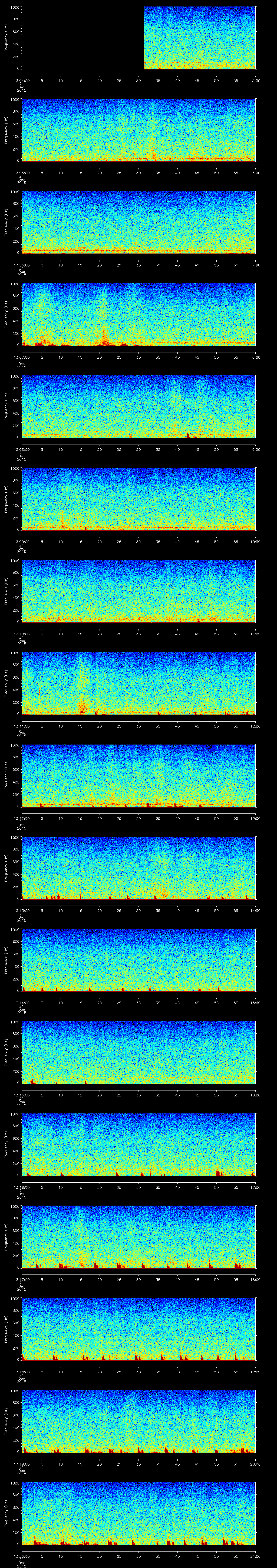The height and width of the screenshot is (1568, 277).
Task: Click the 13:12:00 start time label
Action: [x=21, y=818]
